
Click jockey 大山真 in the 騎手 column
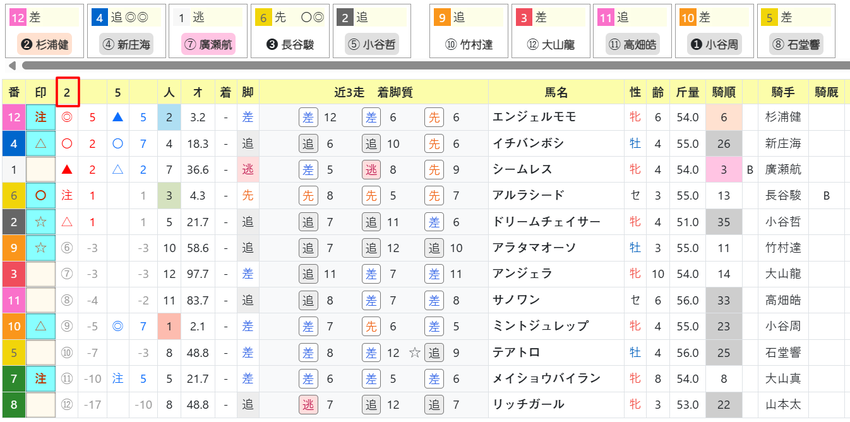tap(783, 378)
